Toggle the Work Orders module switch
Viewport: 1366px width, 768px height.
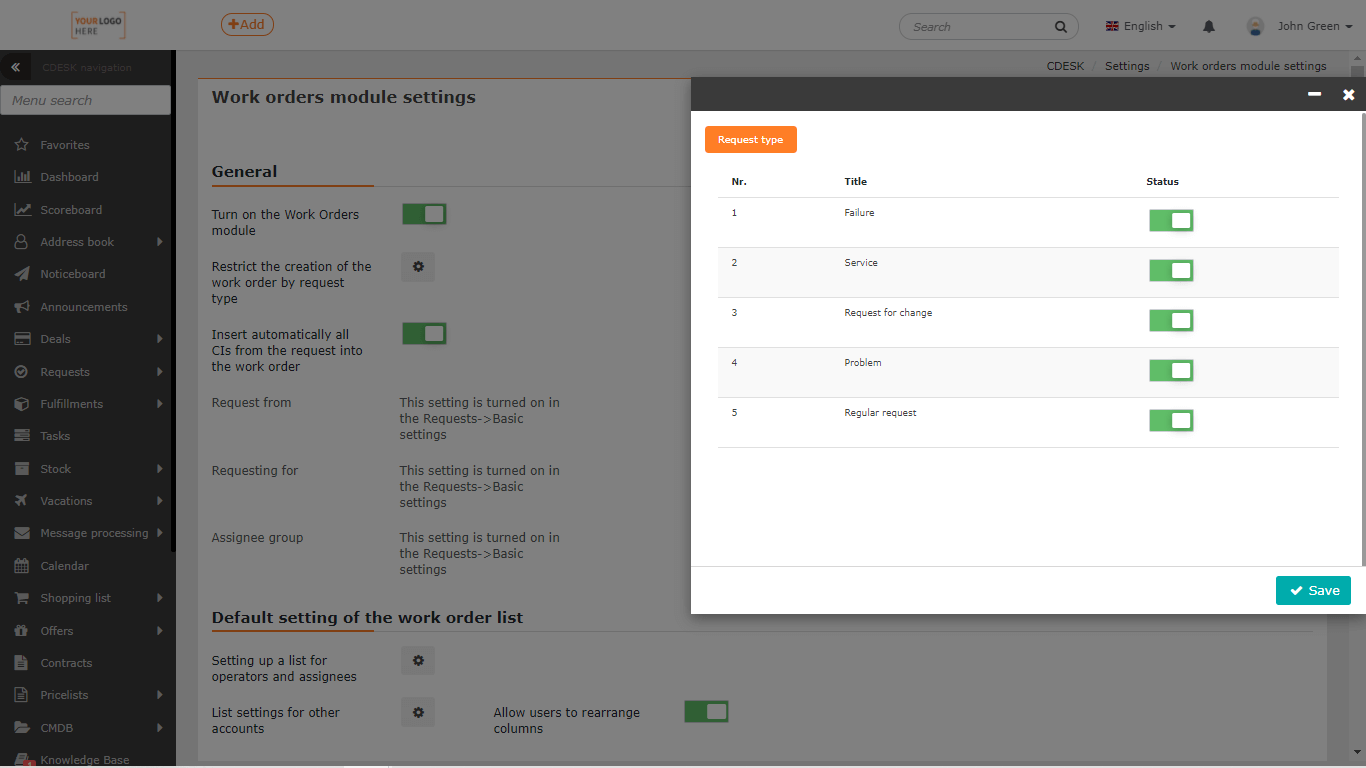(424, 215)
